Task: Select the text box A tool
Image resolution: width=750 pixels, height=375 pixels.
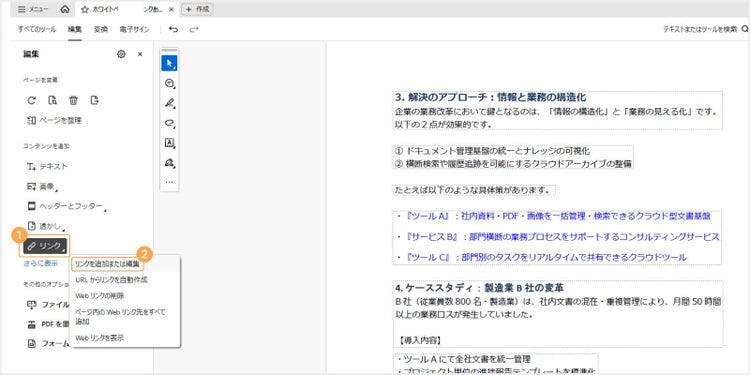Action: (169, 143)
